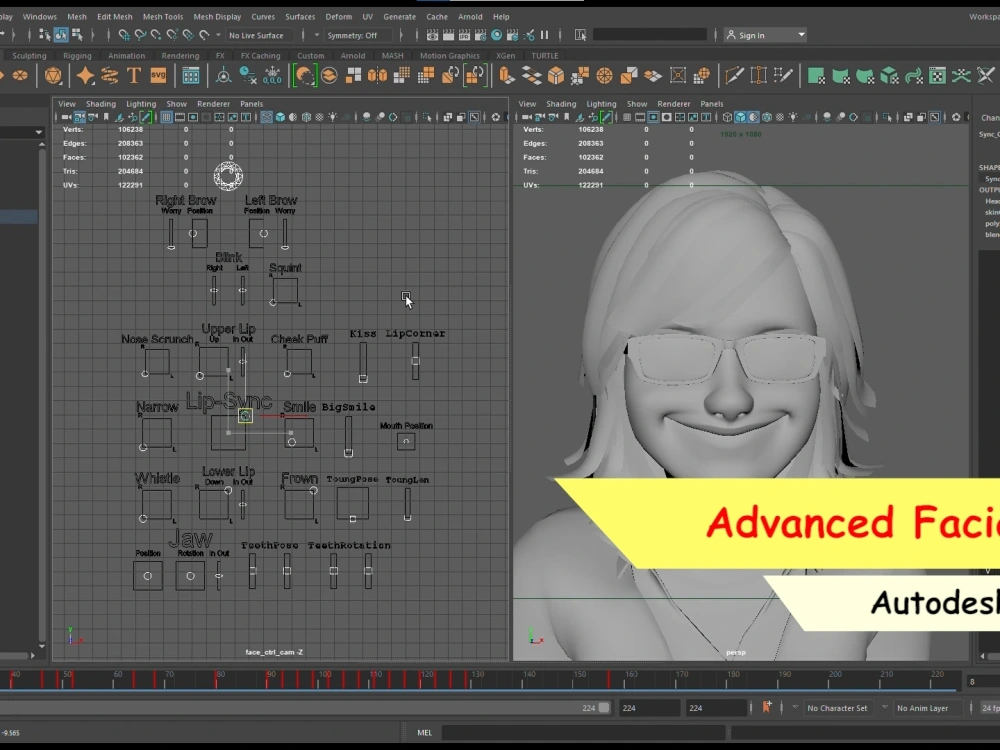1000x750 pixels.
Task: Click the Renderer menu in right viewport
Action: click(673, 103)
